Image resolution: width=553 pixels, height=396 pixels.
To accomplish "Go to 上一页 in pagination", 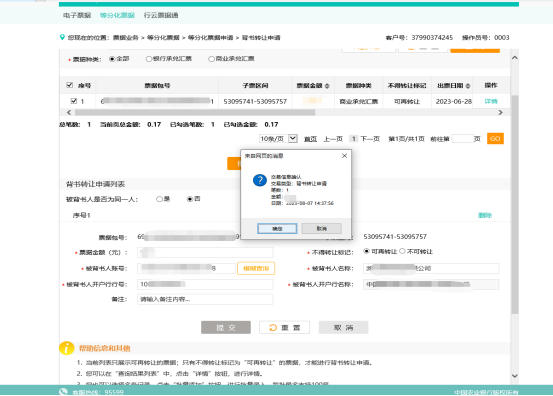I will pyautogui.click(x=333, y=139).
